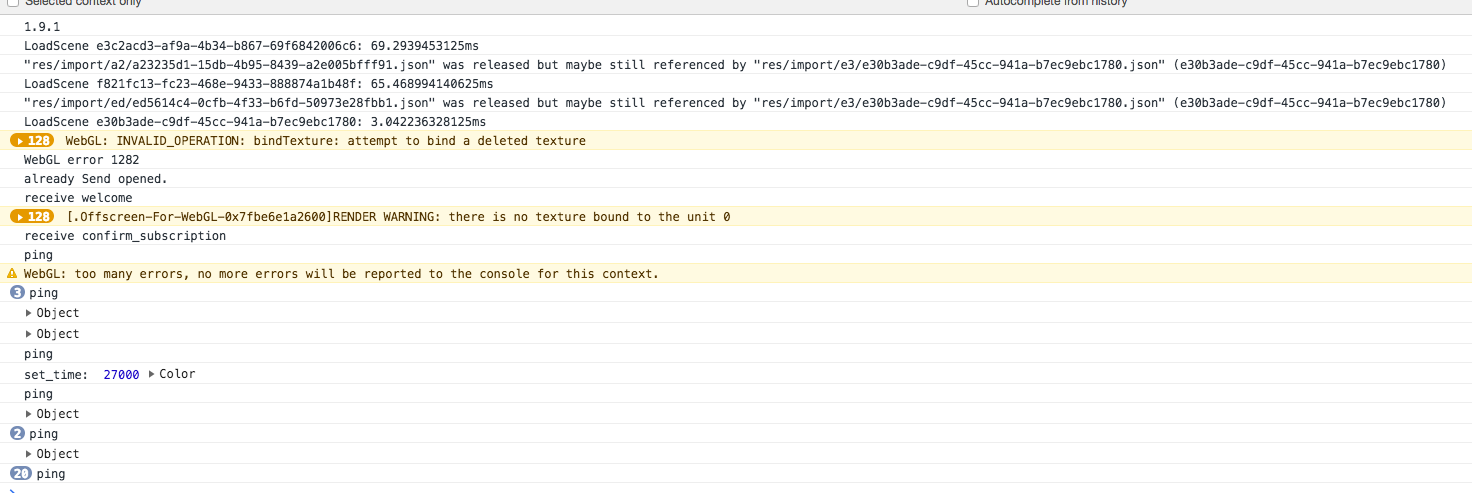Click the repeat-count badge showing 2

click(17, 434)
